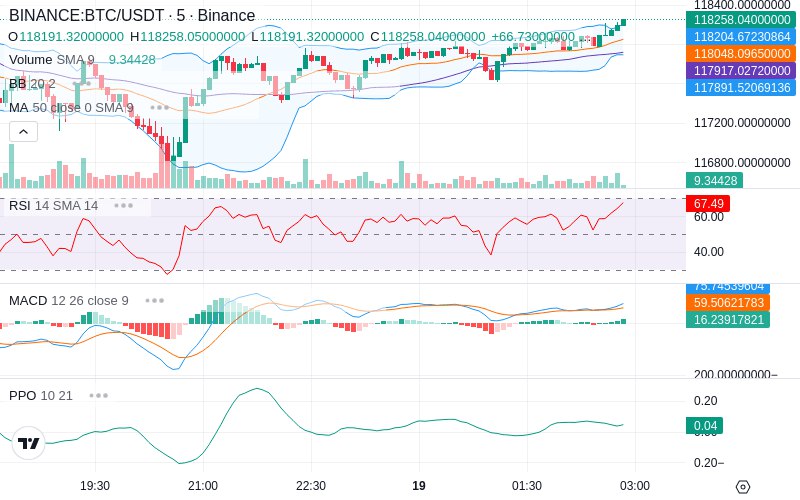Open more options for MA 50 indicator
The height and width of the screenshot is (500, 800).
tap(160, 108)
